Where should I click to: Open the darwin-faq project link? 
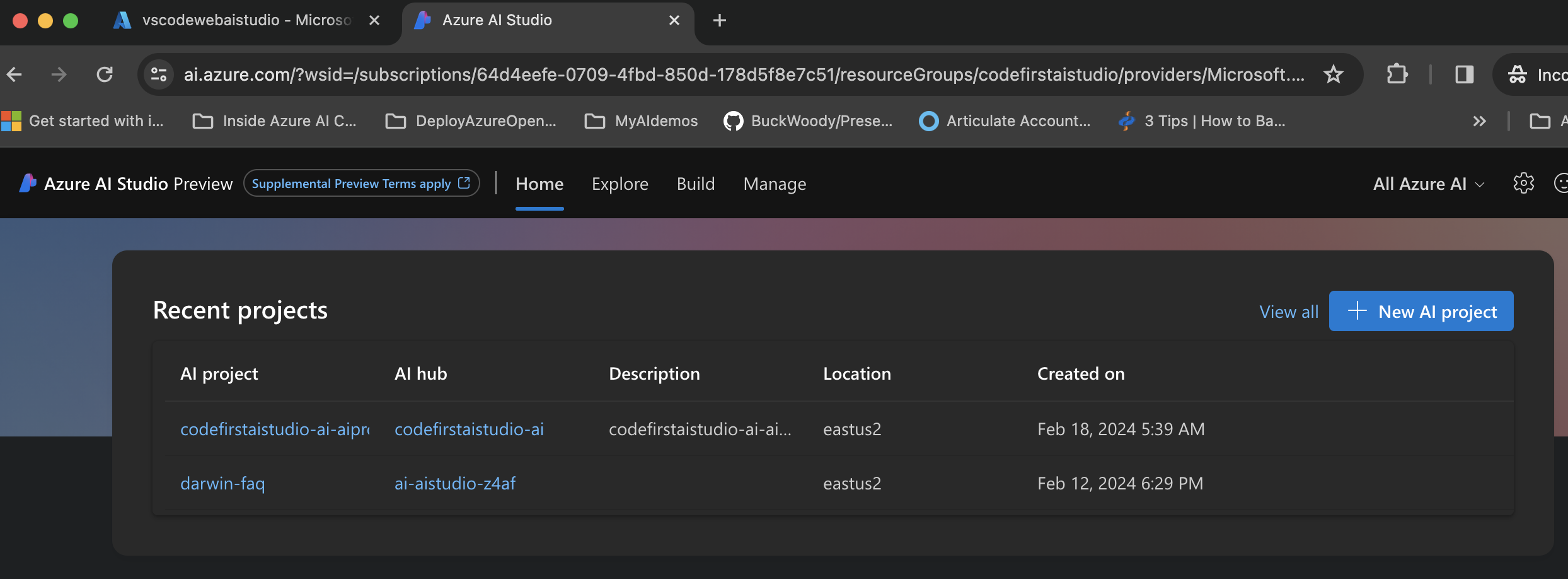pos(222,483)
